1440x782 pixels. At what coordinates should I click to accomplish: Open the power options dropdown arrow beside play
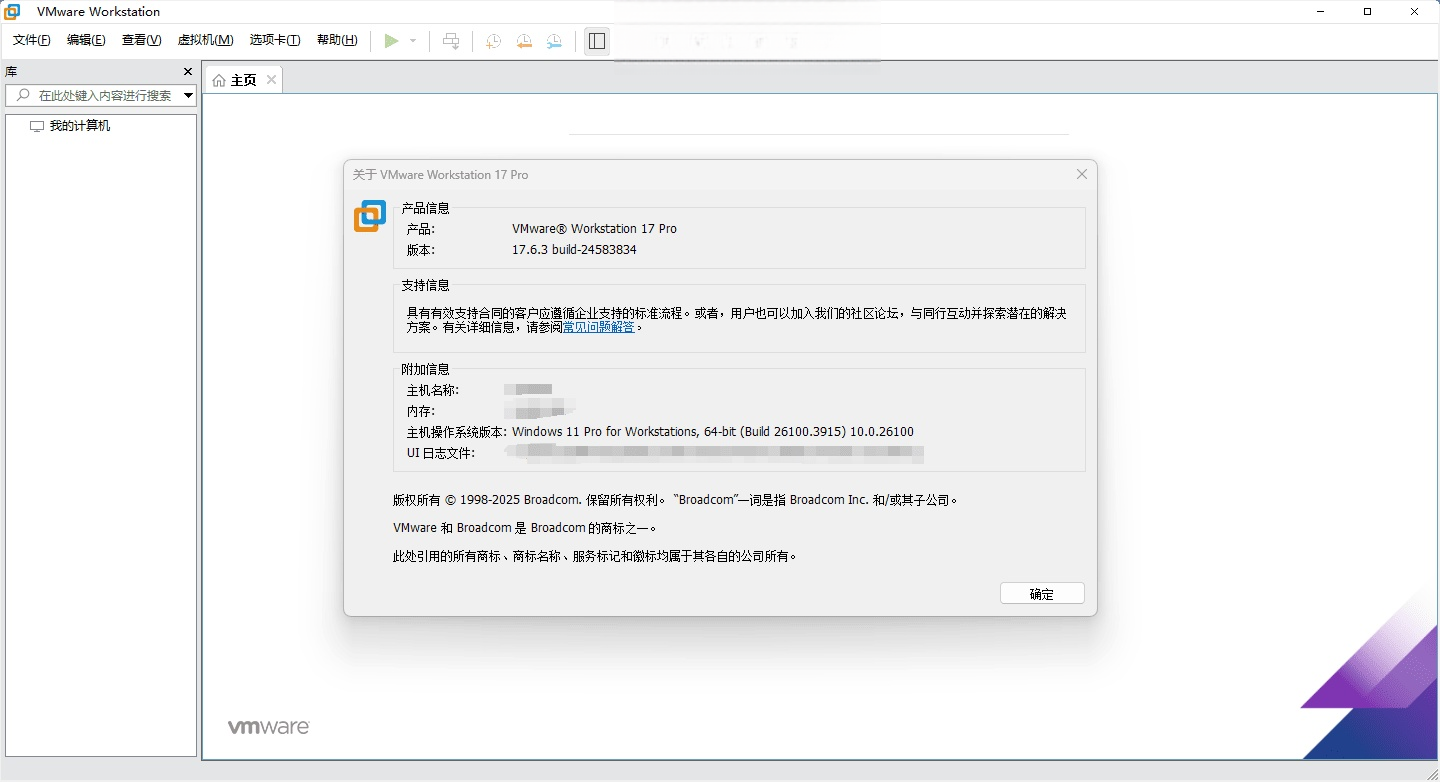[x=413, y=41]
